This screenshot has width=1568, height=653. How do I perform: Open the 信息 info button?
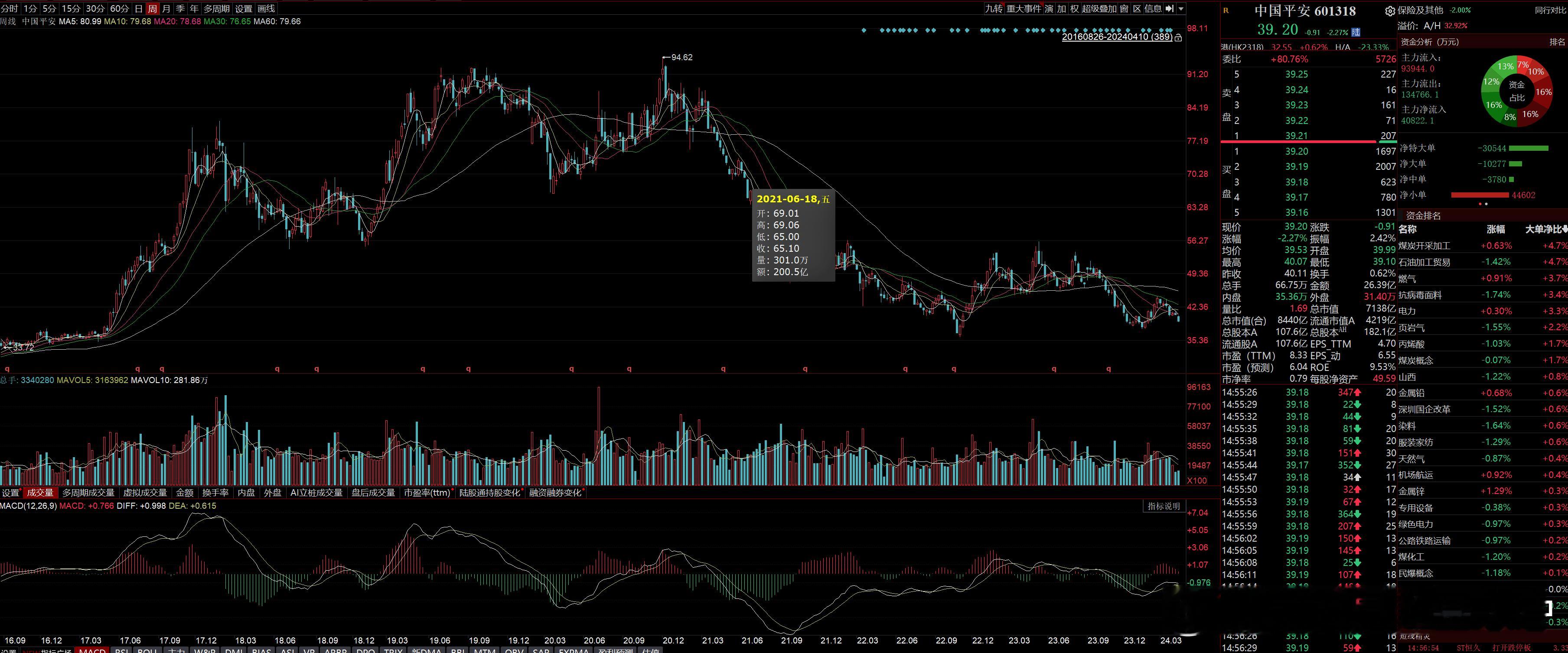[x=1154, y=9]
